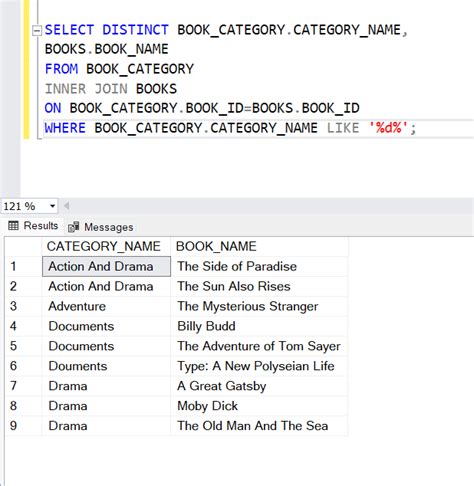
Task: Select row number 2 header
Action: point(24,286)
